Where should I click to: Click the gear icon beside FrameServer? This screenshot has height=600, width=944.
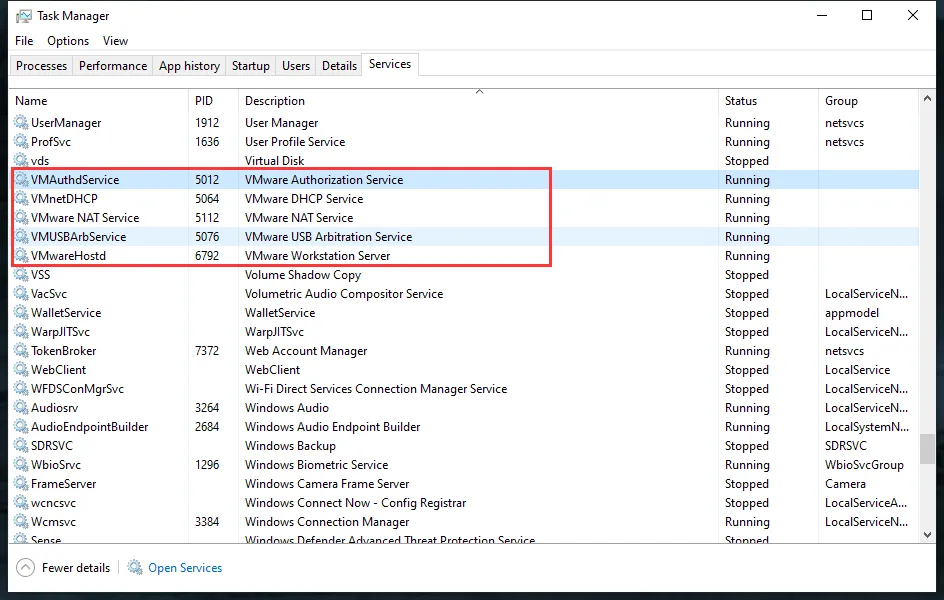tap(21, 483)
